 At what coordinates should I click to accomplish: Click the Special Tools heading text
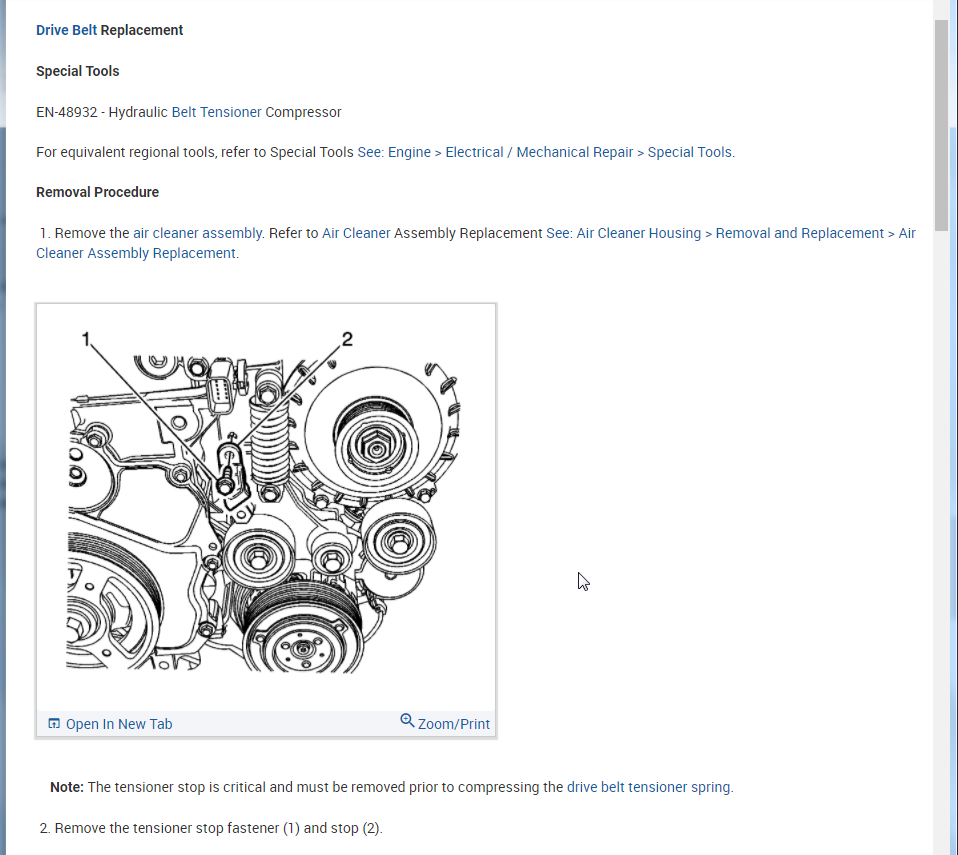point(78,71)
